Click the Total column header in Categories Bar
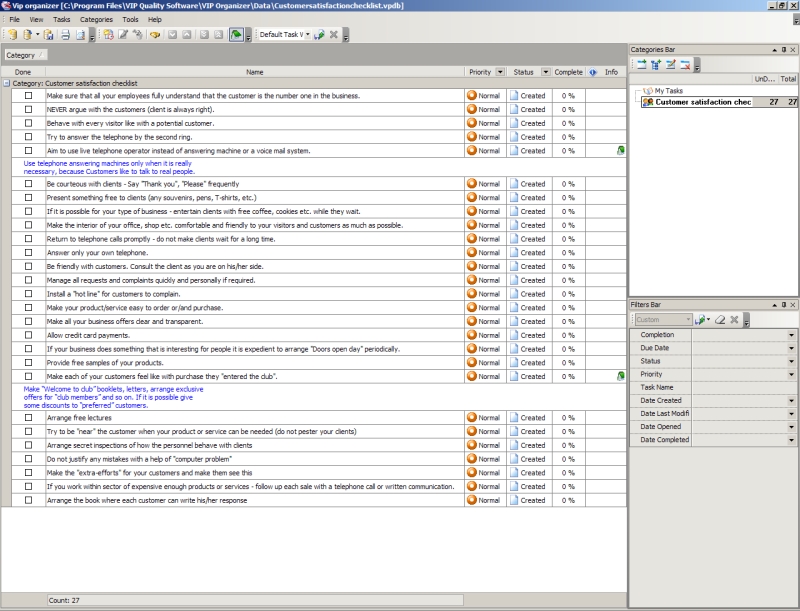Screen dimensions: 800x611 [x=788, y=79]
